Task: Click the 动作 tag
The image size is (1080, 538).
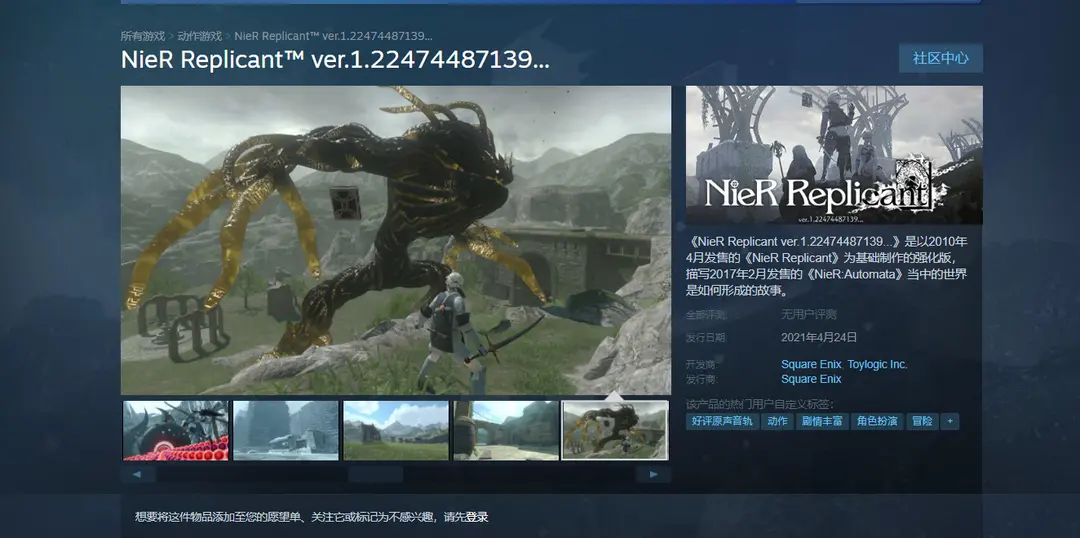Action: (x=777, y=421)
